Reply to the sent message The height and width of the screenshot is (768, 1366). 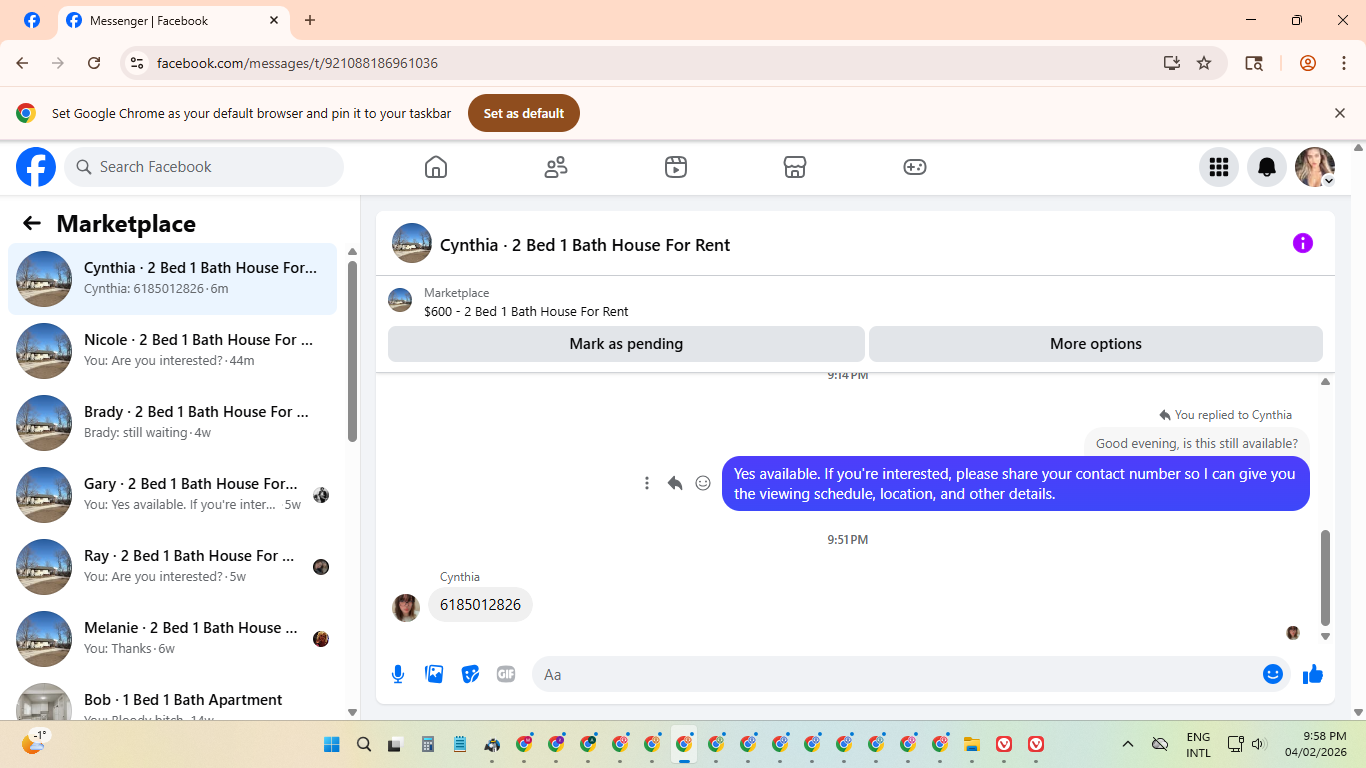(675, 483)
